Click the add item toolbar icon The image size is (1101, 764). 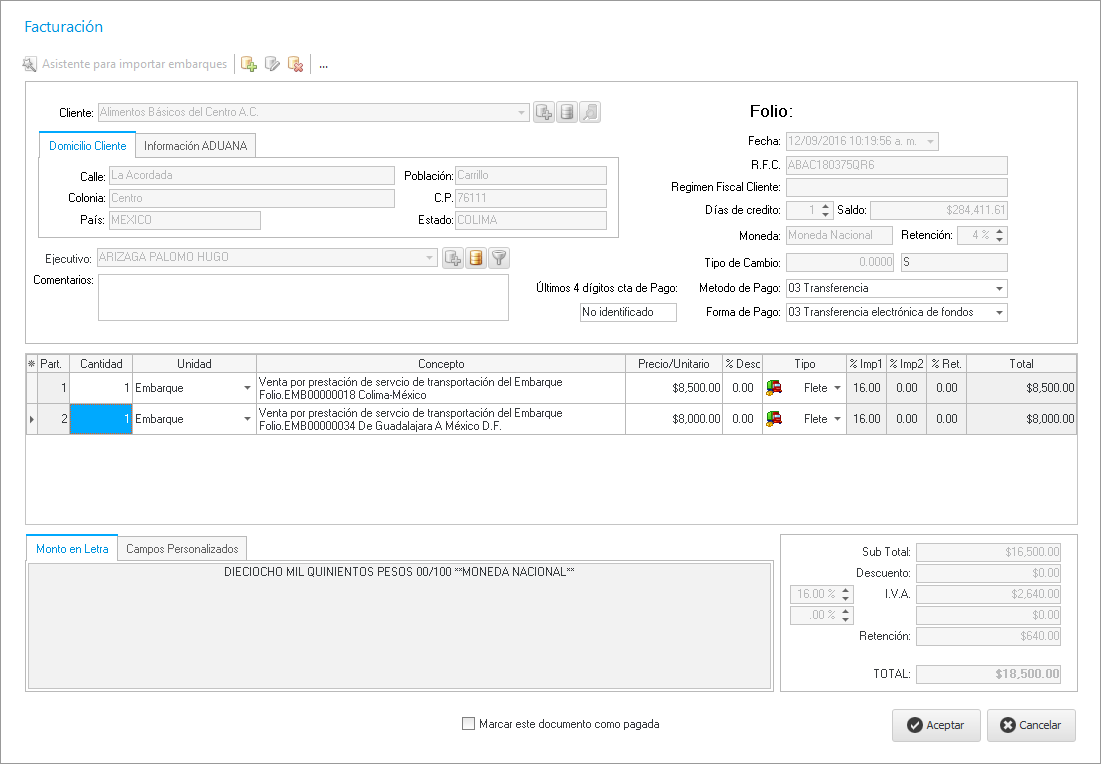[x=249, y=64]
